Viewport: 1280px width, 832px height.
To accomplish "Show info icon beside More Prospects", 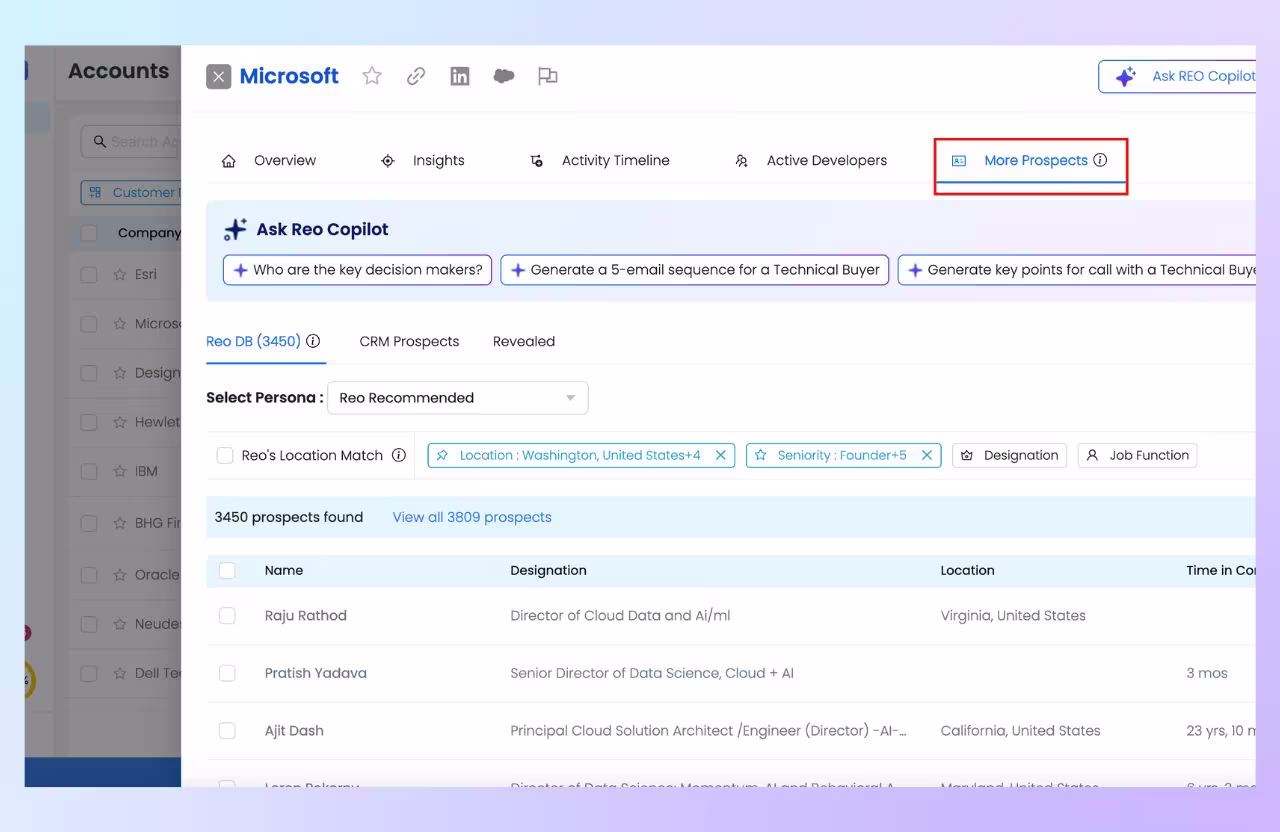I will coord(1100,160).
